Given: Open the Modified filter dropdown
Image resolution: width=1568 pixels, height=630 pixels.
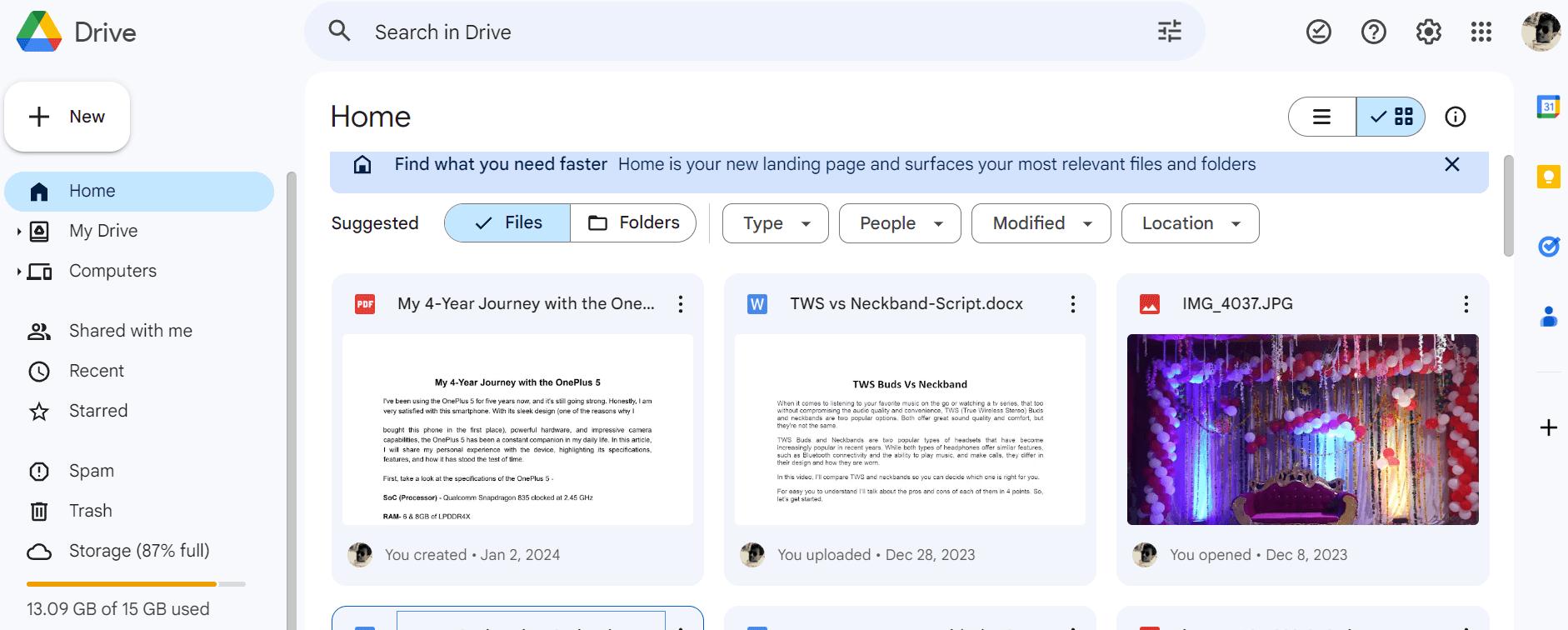Looking at the screenshot, I should tap(1041, 223).
